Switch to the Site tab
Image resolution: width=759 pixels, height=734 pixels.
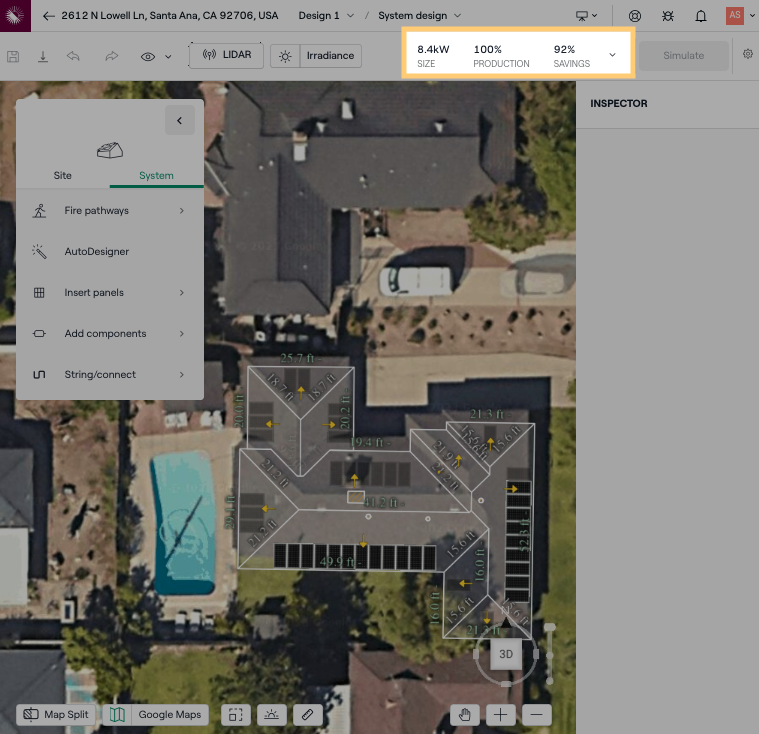point(62,175)
